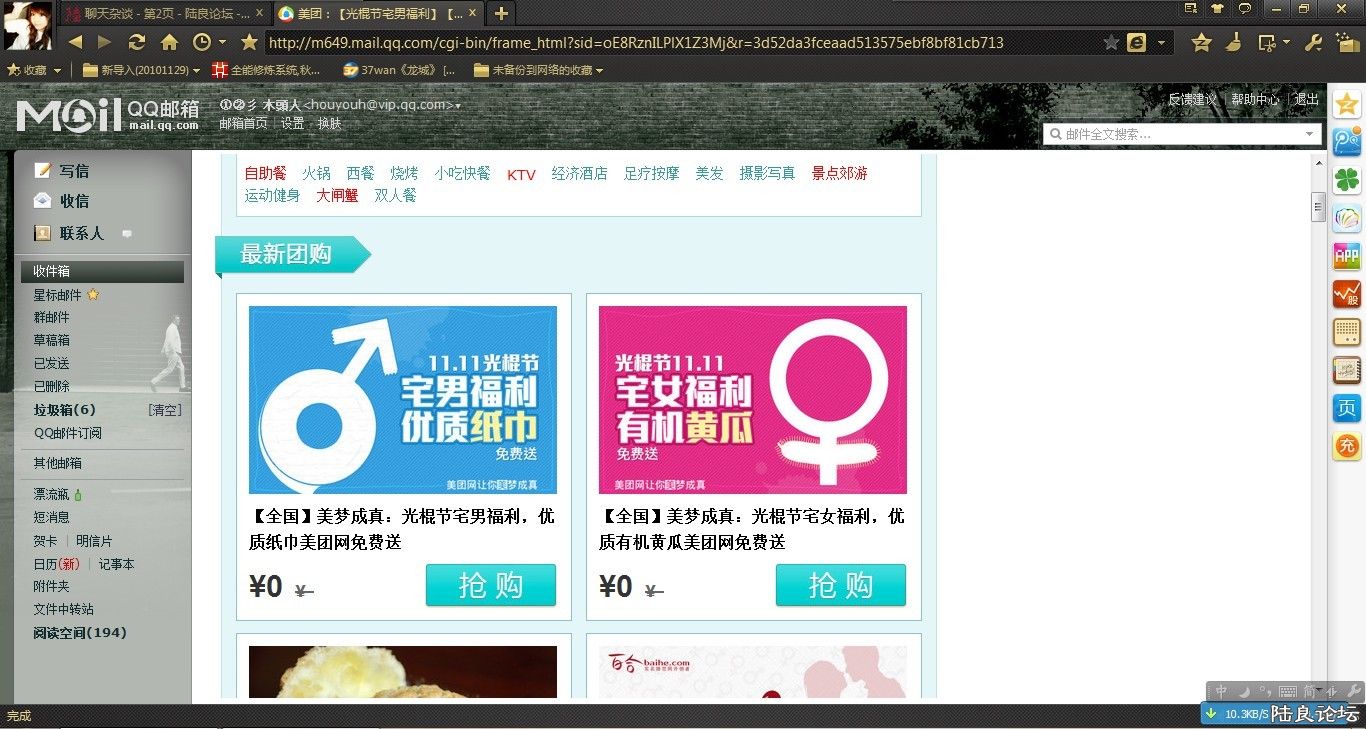
Task: Open a new tab with plus button
Action: 501,13
